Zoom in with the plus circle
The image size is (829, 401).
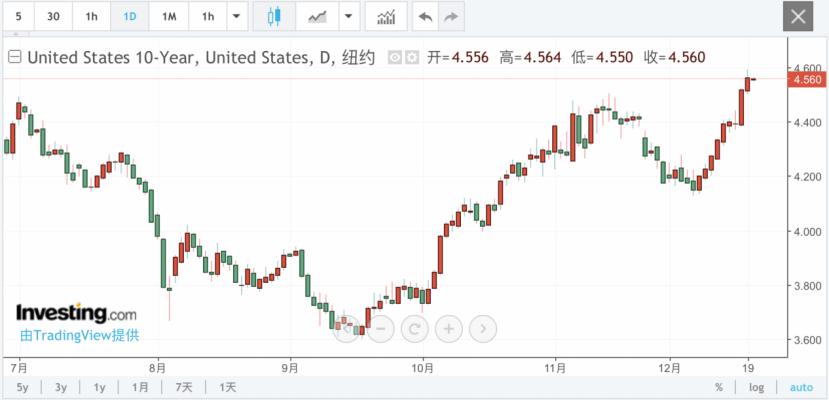tap(448, 329)
